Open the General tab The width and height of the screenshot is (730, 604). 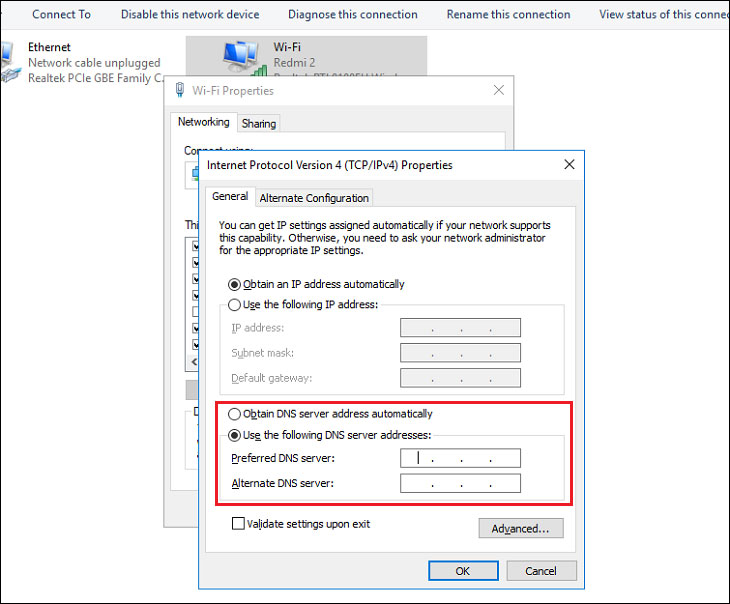click(x=230, y=197)
